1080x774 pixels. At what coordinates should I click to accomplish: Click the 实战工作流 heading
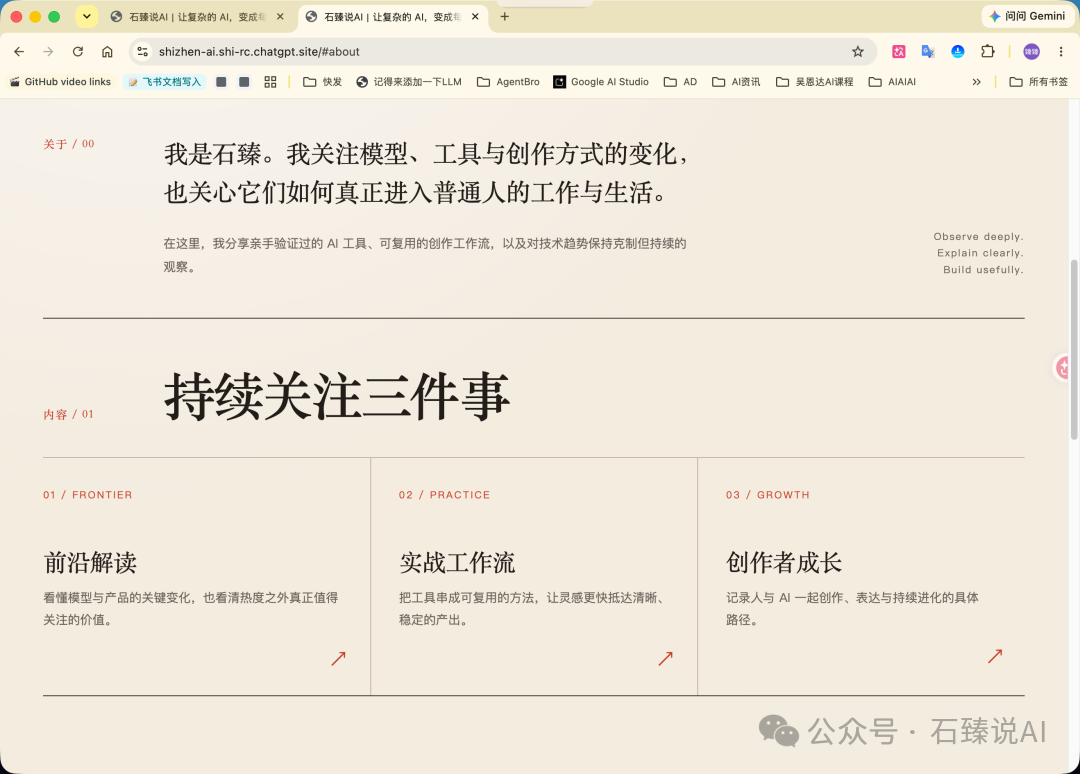click(457, 563)
